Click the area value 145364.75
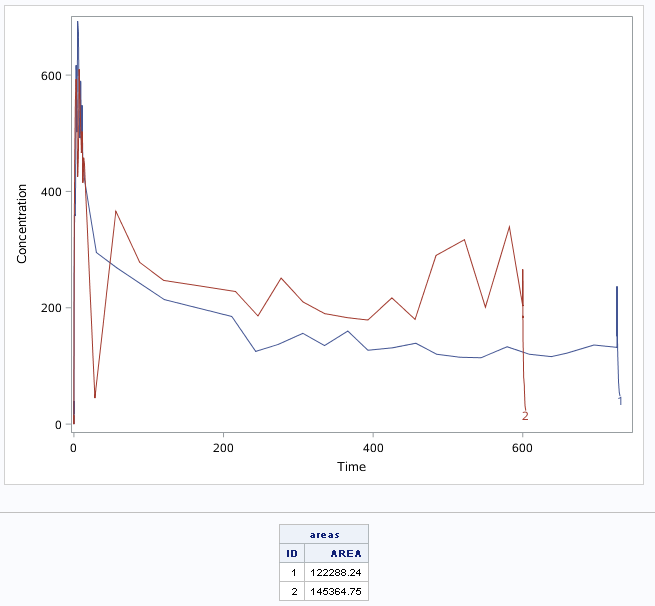The height and width of the screenshot is (606, 655). (338, 591)
